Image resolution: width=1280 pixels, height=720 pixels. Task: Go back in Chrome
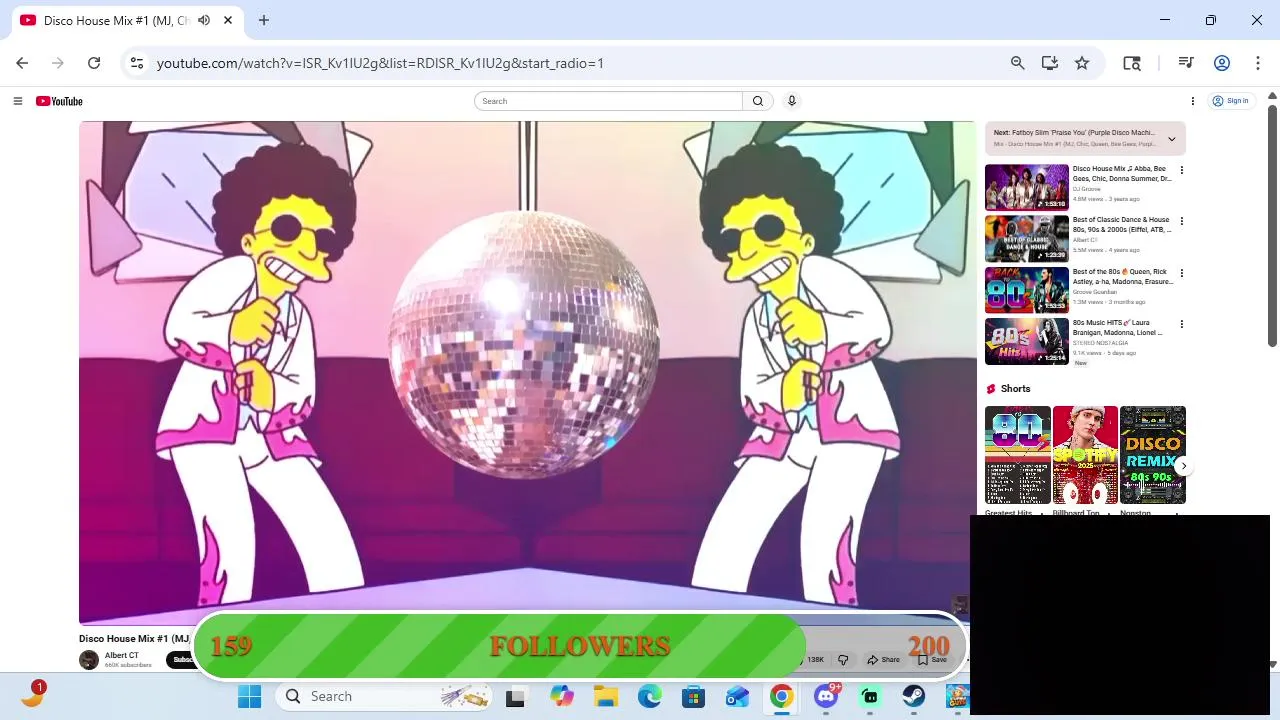22,63
